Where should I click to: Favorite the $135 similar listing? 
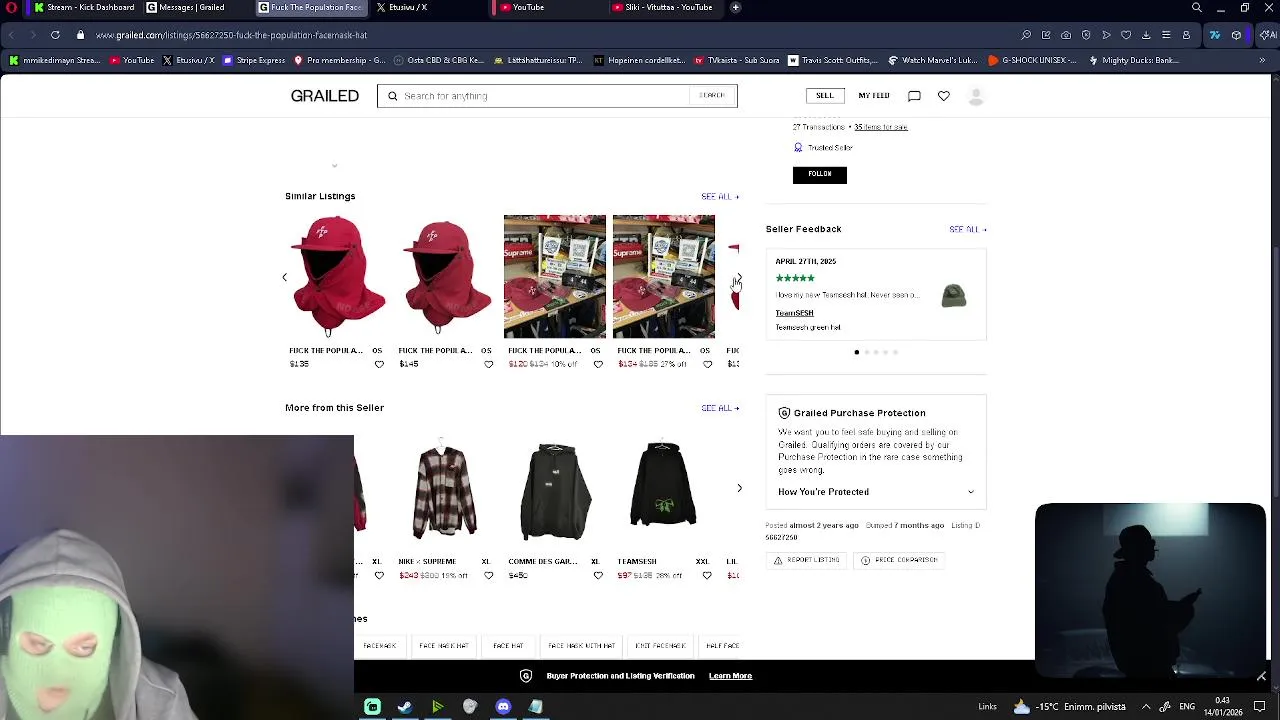coord(379,364)
